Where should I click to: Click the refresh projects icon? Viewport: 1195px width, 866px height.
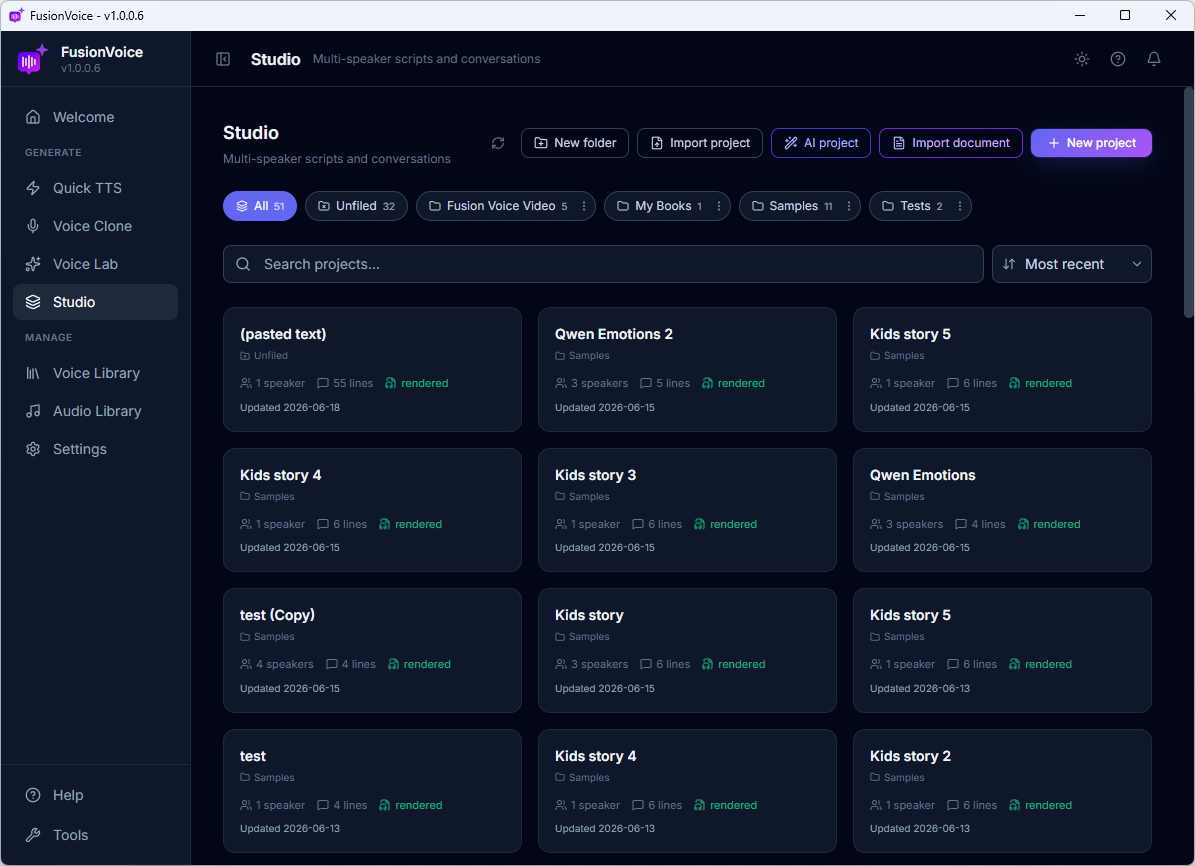click(x=498, y=143)
